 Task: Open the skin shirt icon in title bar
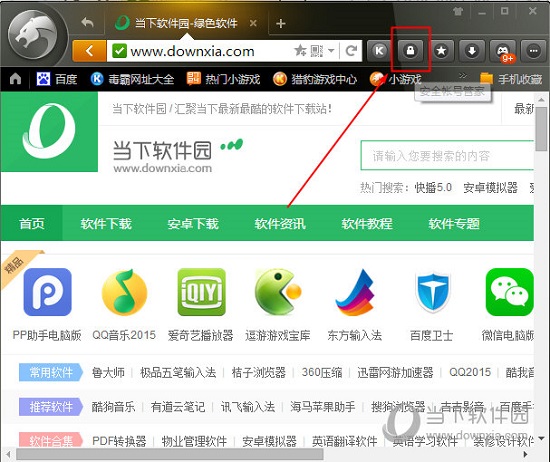[x=458, y=11]
